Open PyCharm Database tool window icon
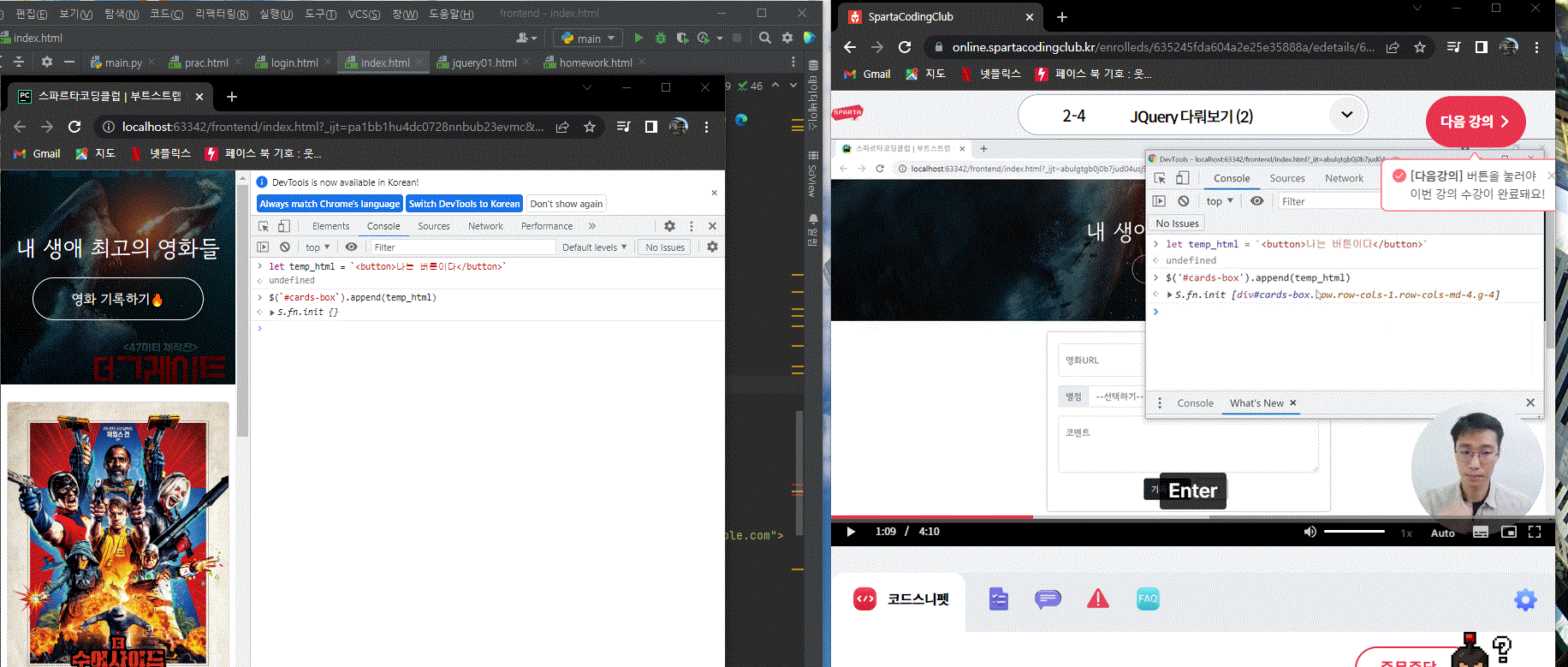Screen dimensions: 1568x667 pos(813,66)
